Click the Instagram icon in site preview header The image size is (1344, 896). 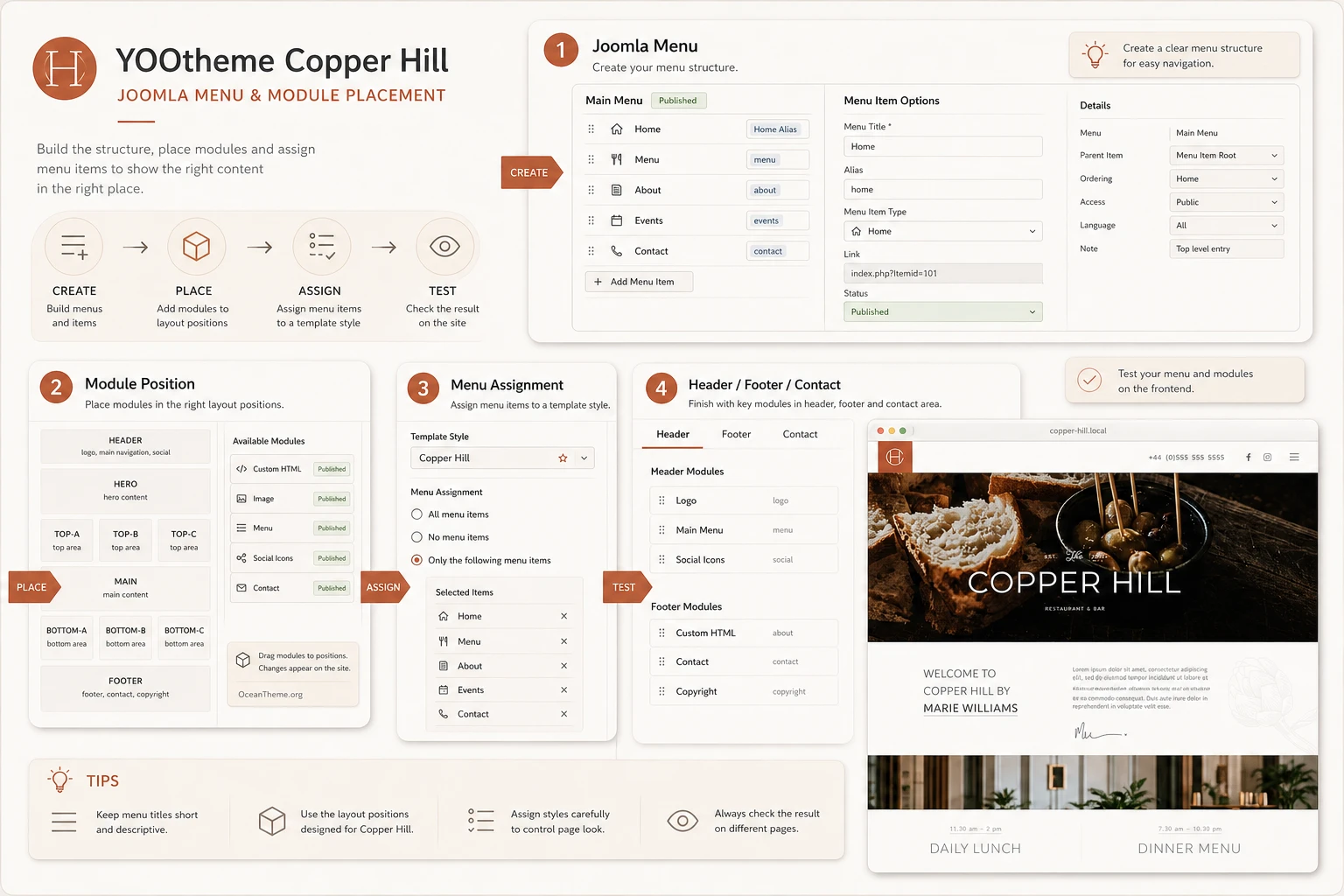tap(1267, 457)
